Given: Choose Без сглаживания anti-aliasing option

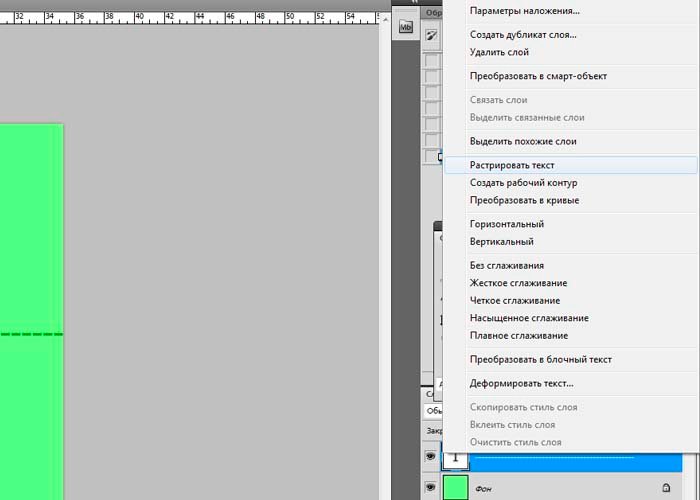Looking at the screenshot, I should tap(507, 265).
